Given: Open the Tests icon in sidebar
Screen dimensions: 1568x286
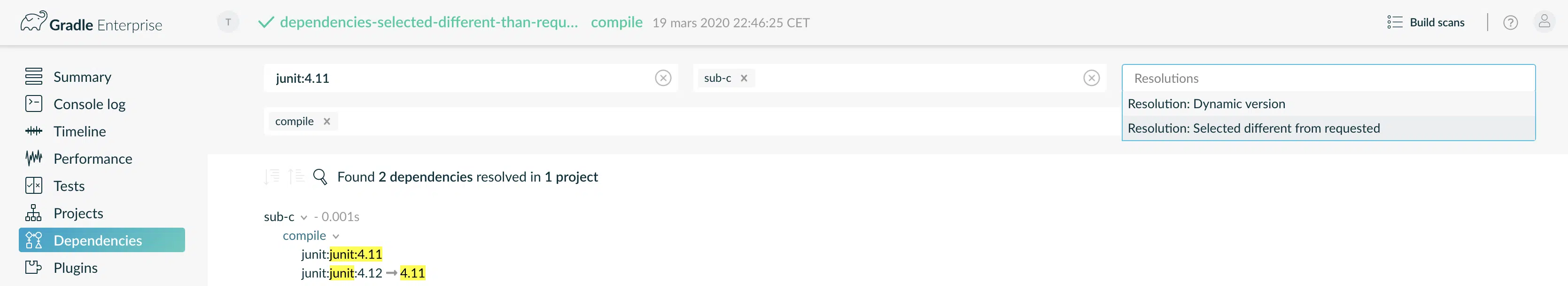Looking at the screenshot, I should tap(33, 185).
